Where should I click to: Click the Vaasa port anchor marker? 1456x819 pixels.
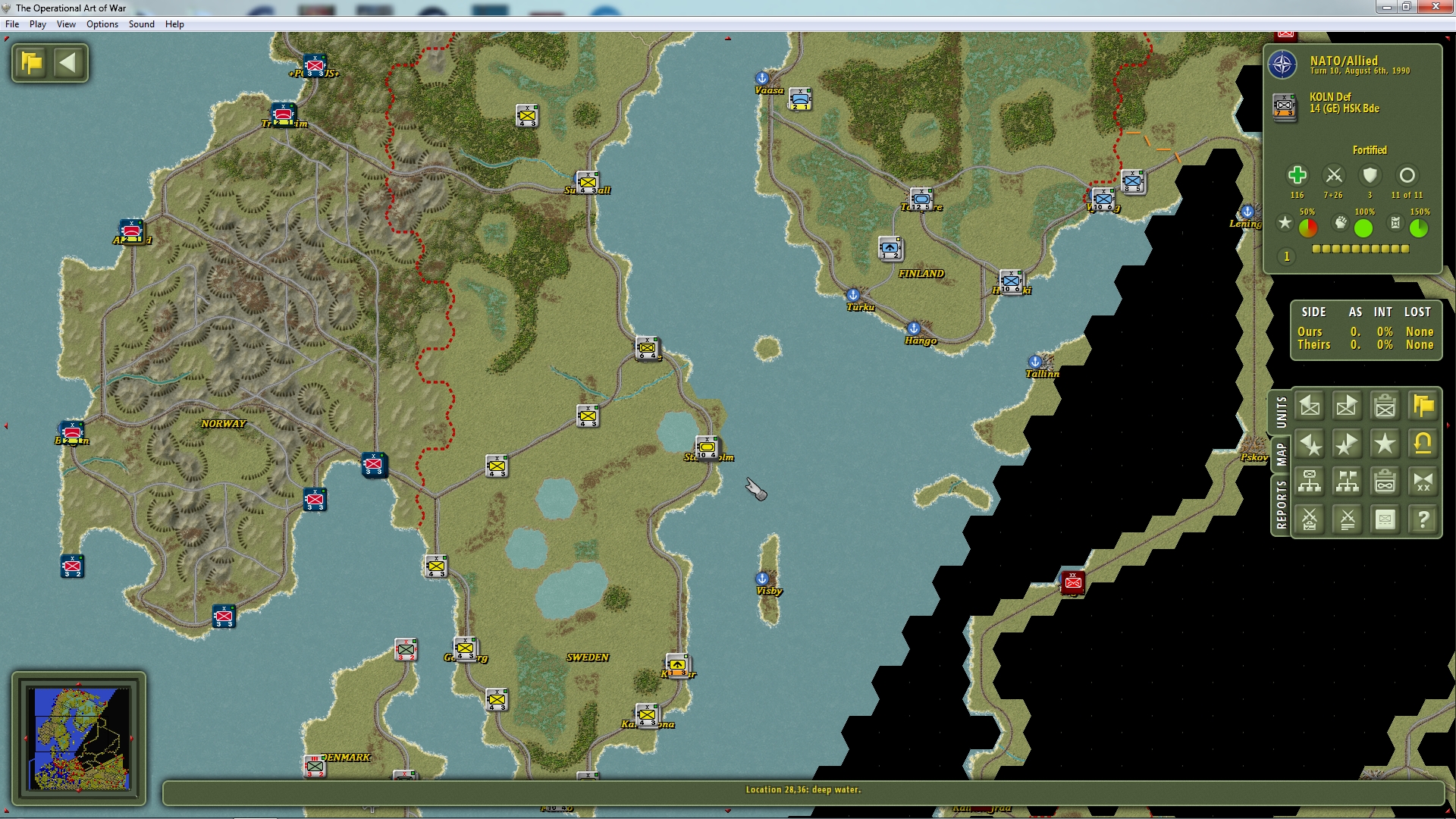(762, 78)
